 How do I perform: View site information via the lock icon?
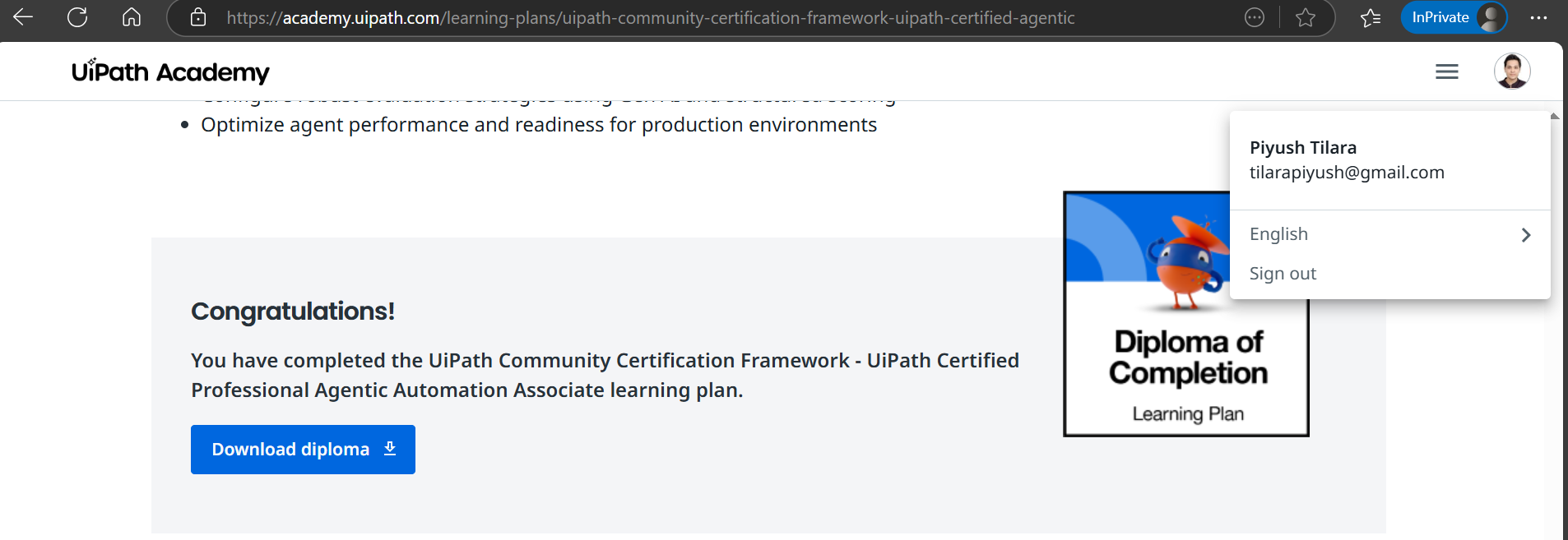(198, 17)
